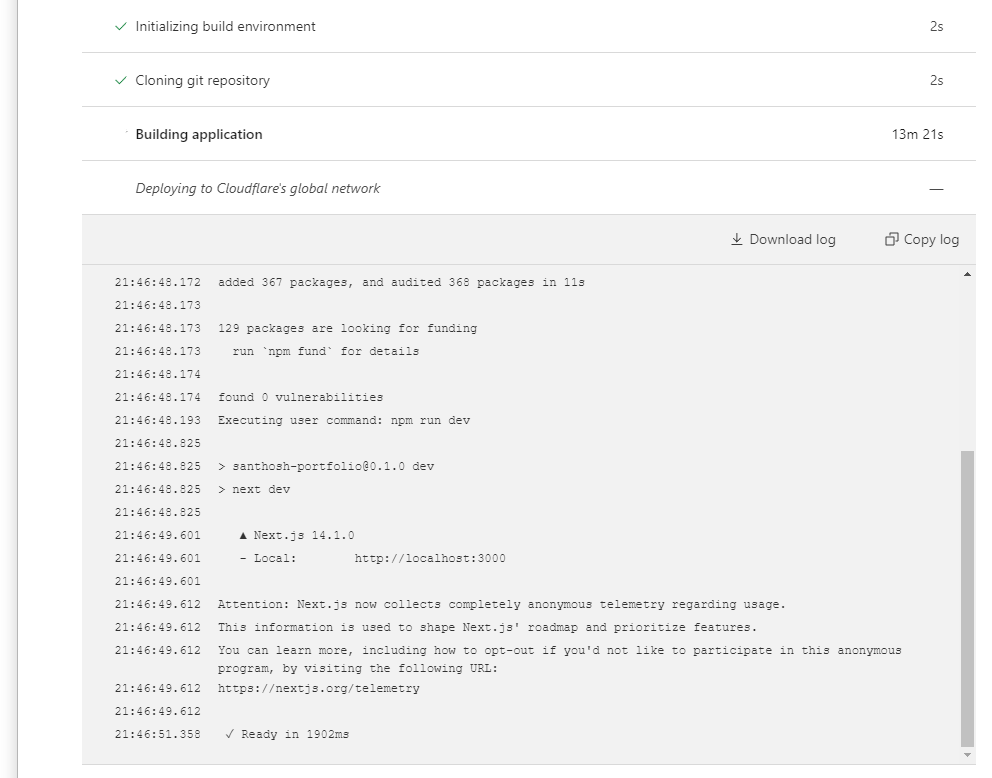This screenshot has height=778, width=992.
Task: Click the 13m 21s build duration
Action: [917, 135]
